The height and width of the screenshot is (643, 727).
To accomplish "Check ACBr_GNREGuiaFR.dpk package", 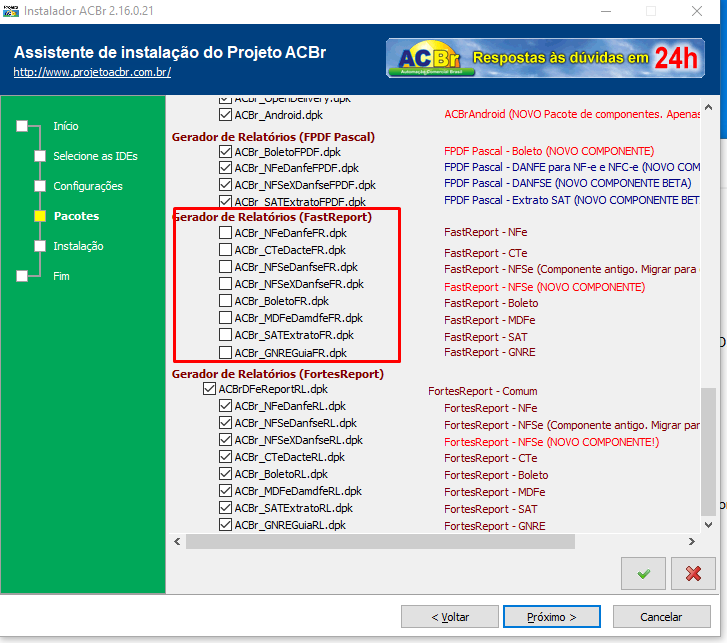I will [x=225, y=352].
